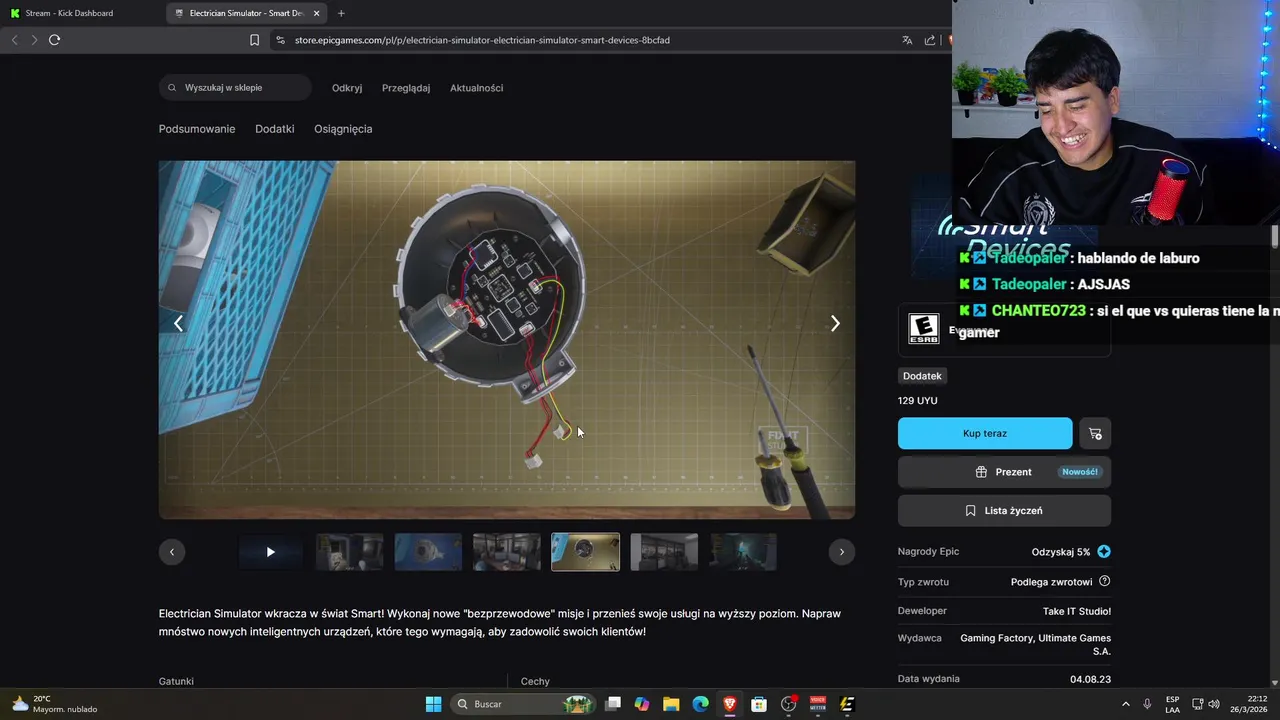Viewport: 1280px width, 720px height.
Task: Click the share icon in address bar
Action: tap(930, 40)
